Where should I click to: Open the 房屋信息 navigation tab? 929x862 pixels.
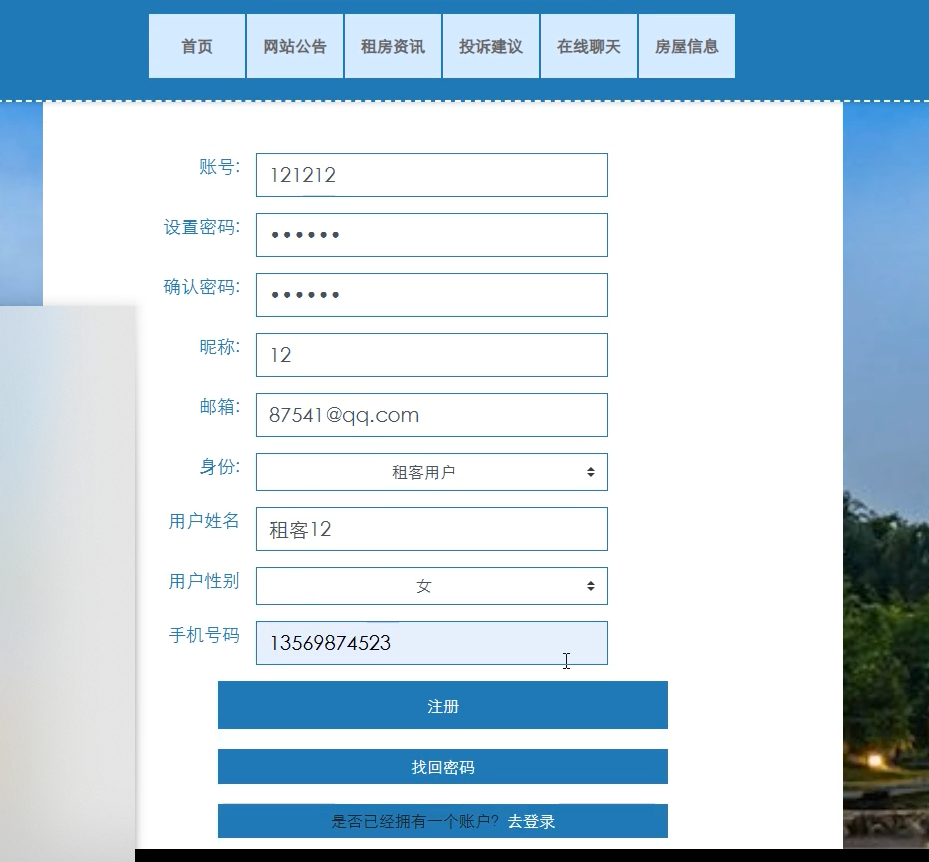[687, 46]
